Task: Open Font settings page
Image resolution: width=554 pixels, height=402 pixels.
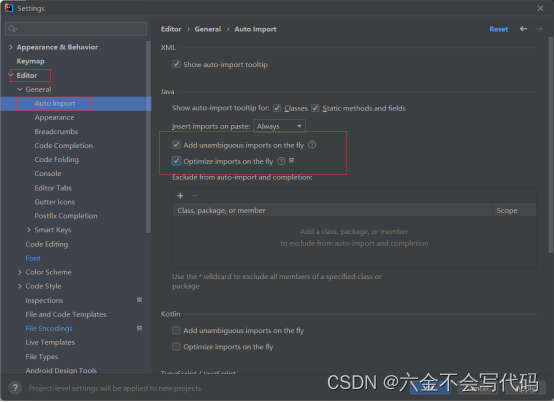Action: click(x=33, y=258)
